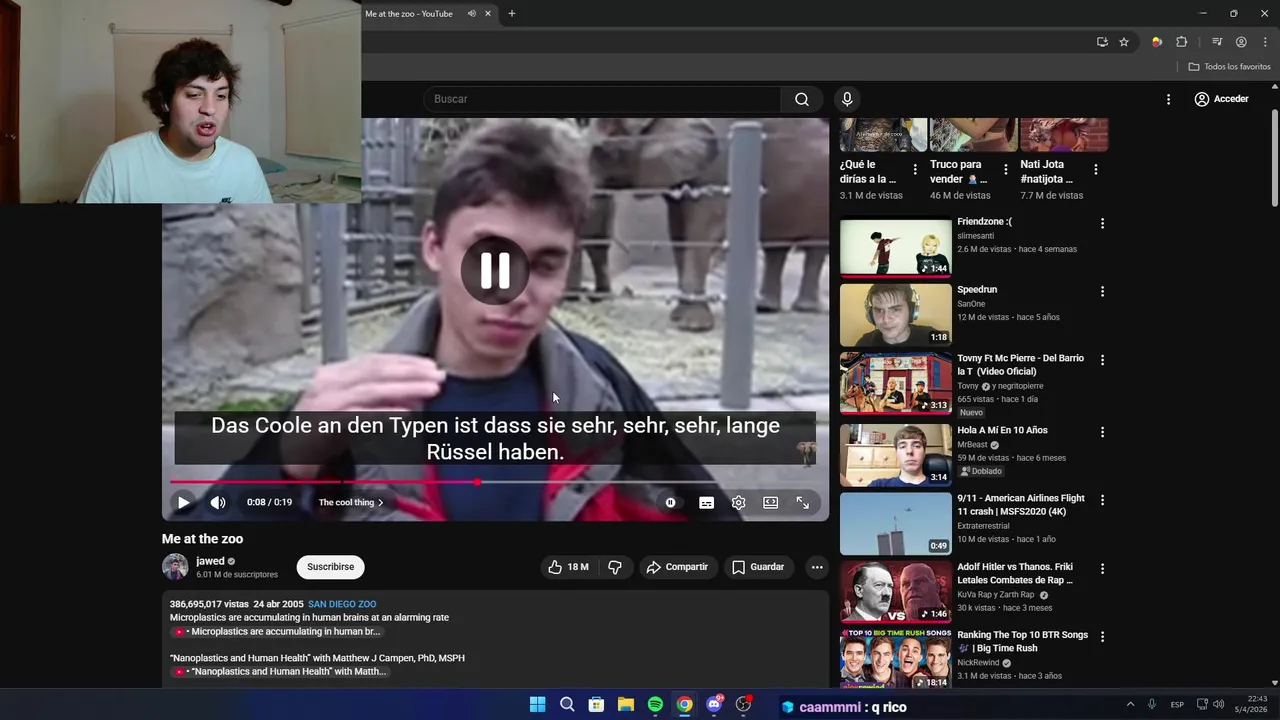Bookmark the page with the star icon
This screenshot has width=1280, height=720.
(x=1124, y=42)
